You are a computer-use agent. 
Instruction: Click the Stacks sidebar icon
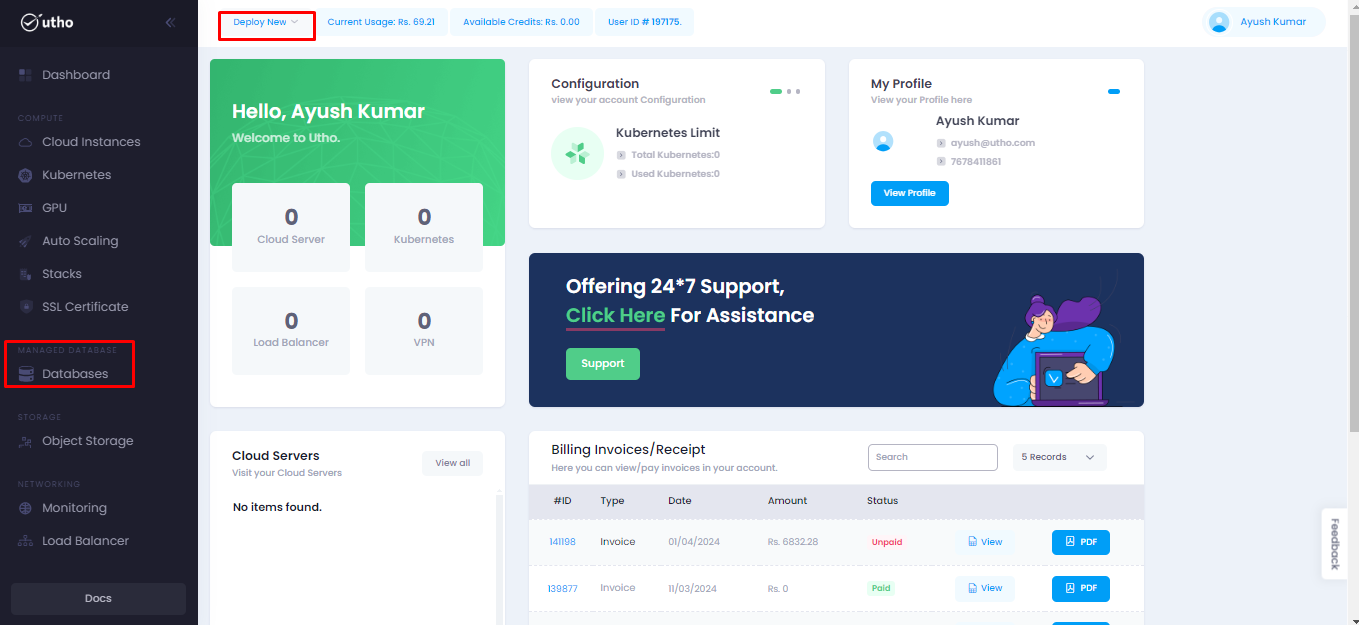[25, 274]
